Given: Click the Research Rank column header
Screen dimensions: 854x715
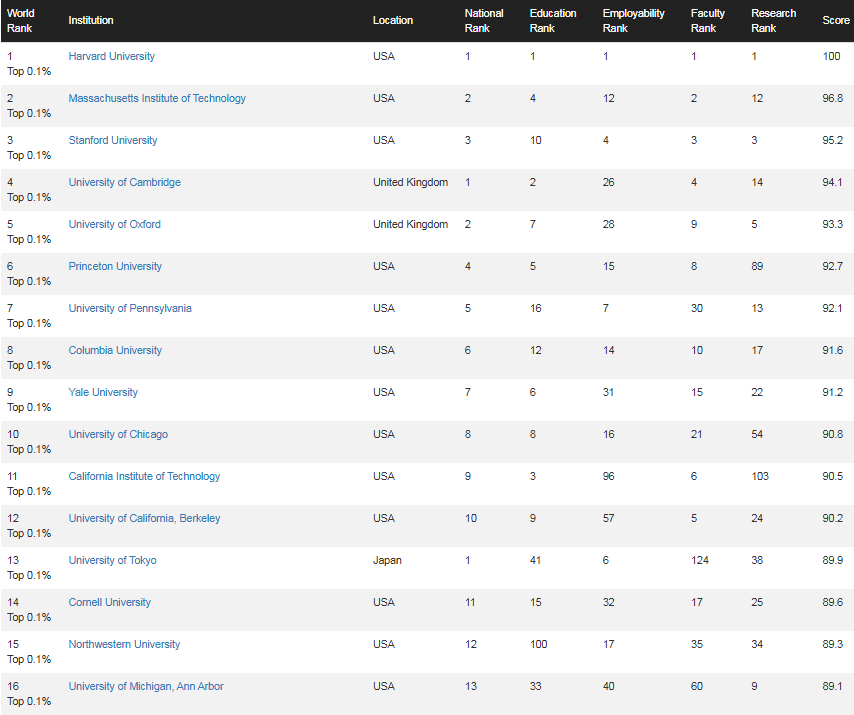Looking at the screenshot, I should pos(773,21).
